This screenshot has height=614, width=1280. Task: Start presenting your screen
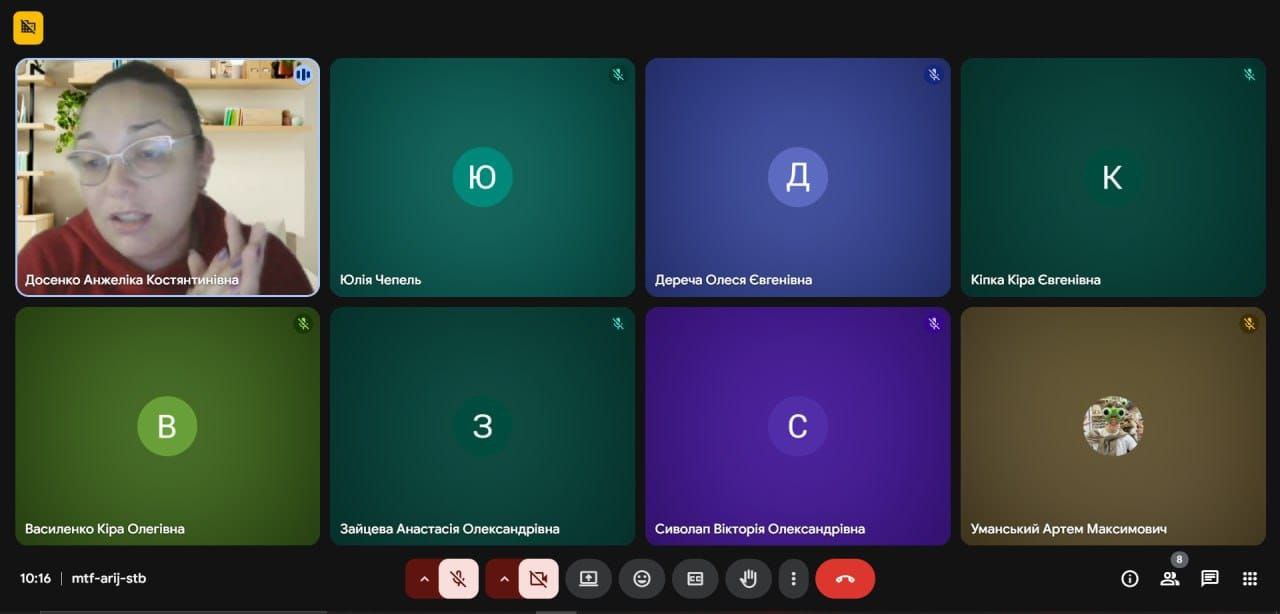tap(588, 578)
